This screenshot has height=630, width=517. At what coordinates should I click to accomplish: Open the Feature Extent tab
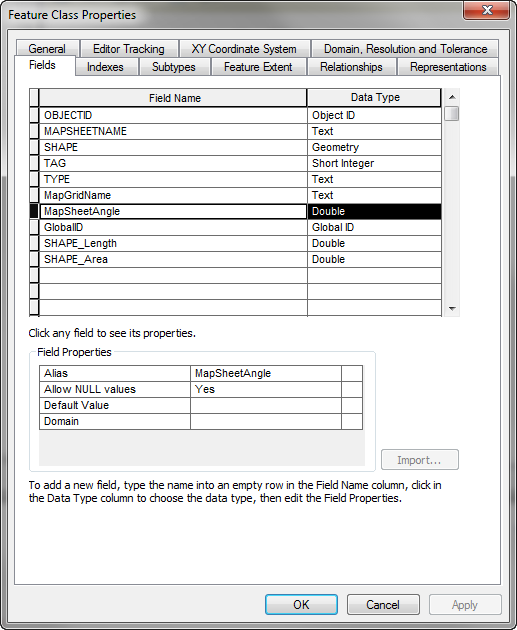coord(258,67)
